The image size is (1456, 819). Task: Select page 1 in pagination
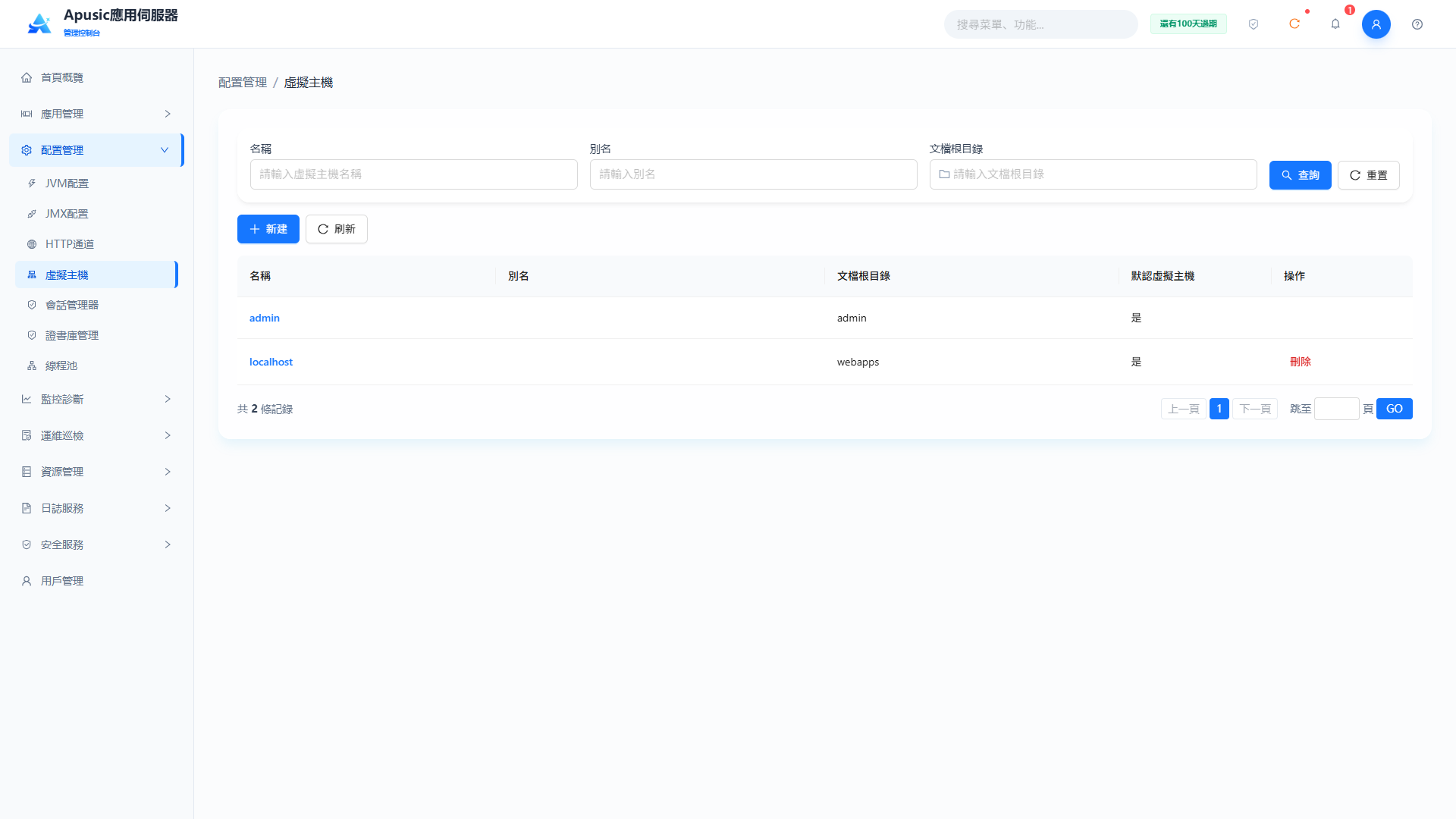[x=1219, y=409]
